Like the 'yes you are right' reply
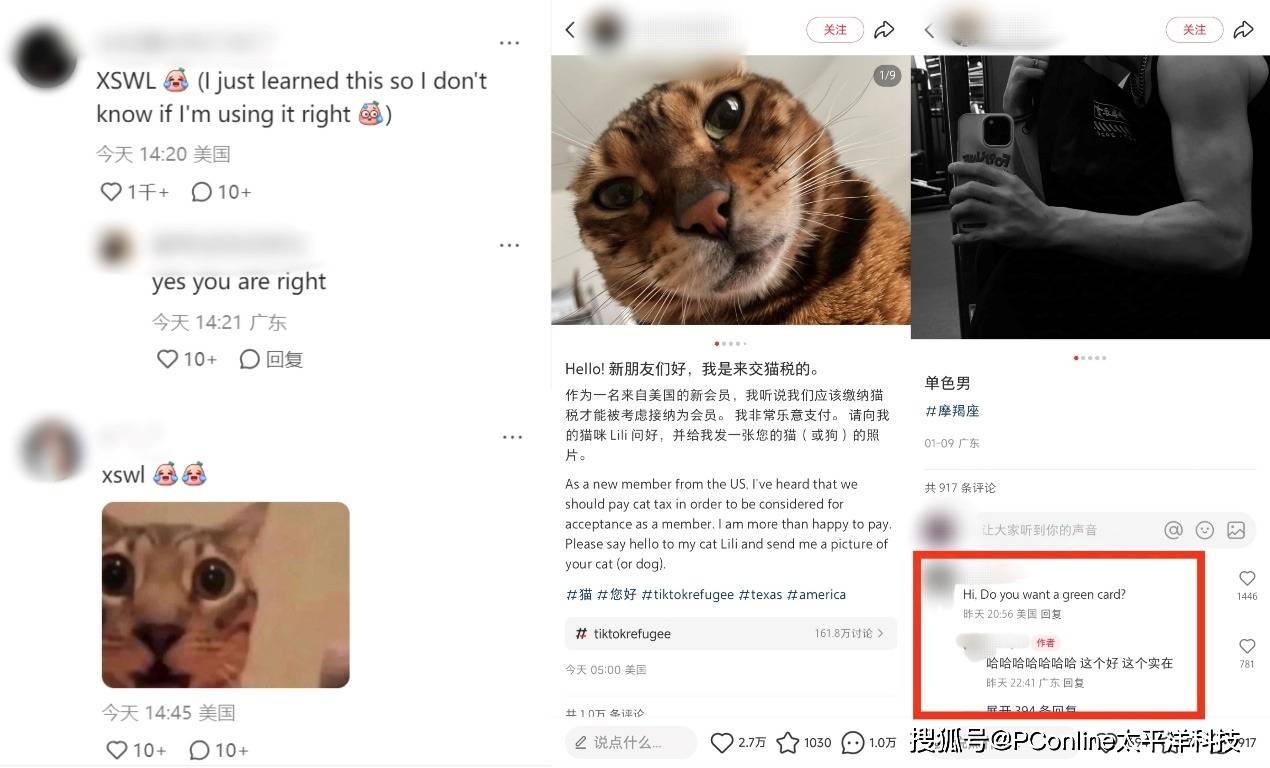This screenshot has width=1270, height=768. point(167,358)
